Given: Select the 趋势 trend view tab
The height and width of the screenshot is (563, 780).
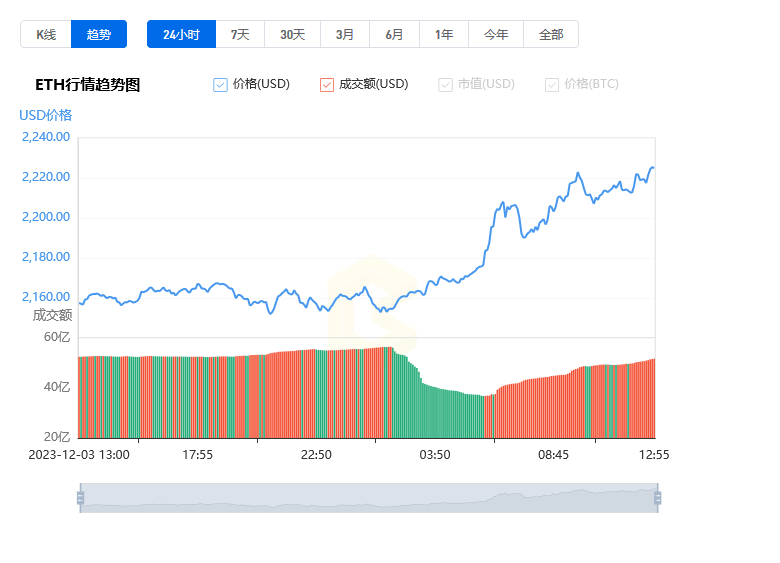Looking at the screenshot, I should coord(99,34).
